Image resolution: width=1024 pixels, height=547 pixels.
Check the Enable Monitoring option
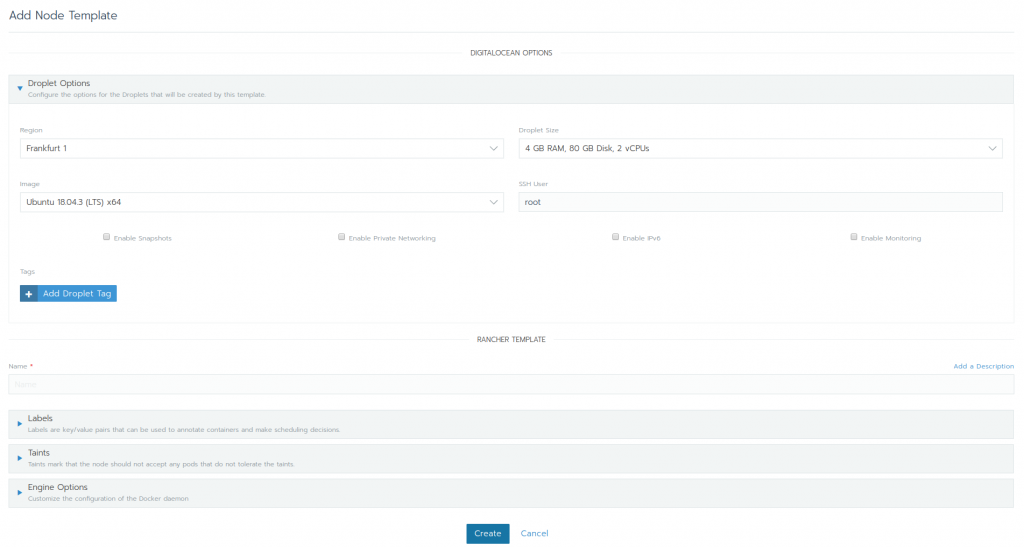tap(854, 237)
